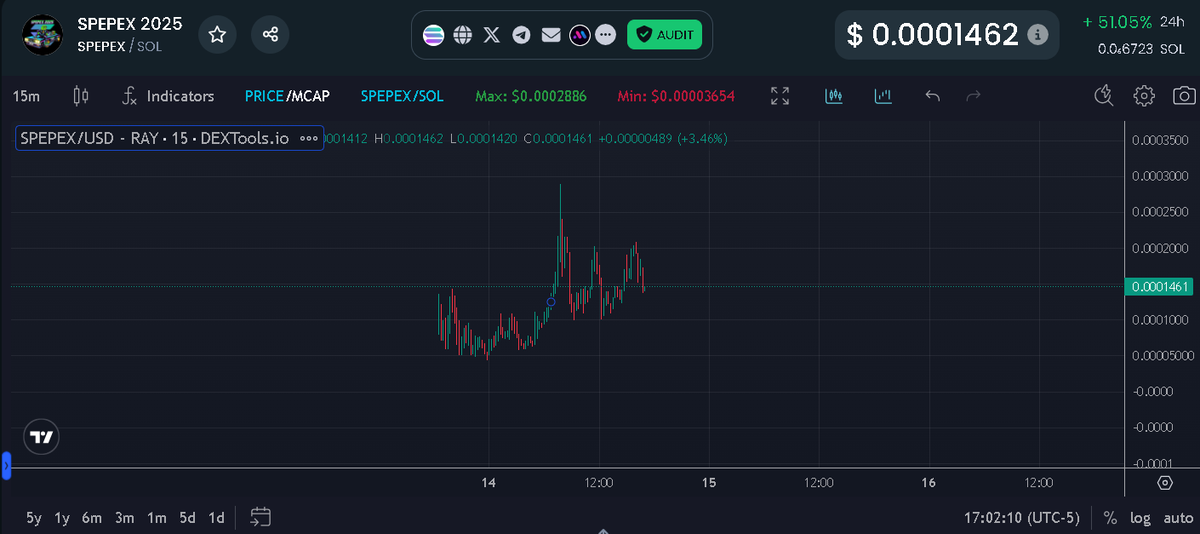Click the TradingView logo
Viewport: 1200px width, 534px height.
coord(42,437)
